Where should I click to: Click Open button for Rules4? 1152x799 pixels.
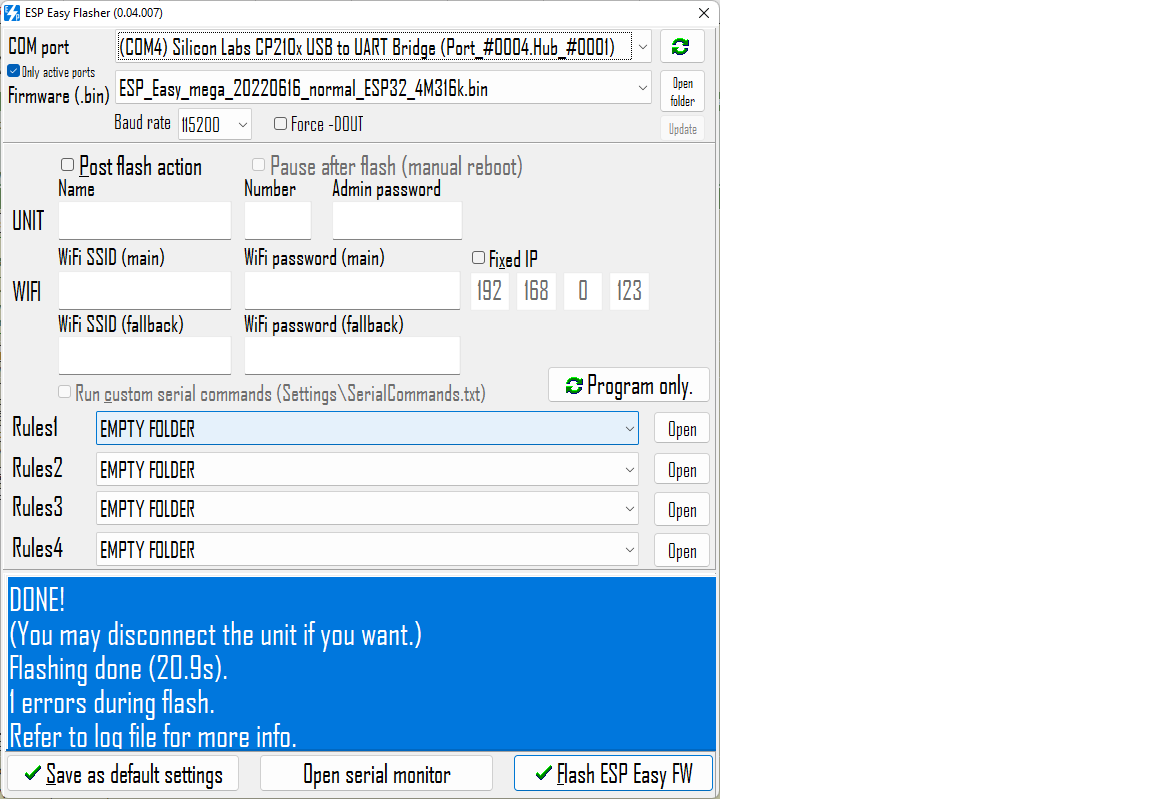[x=682, y=552]
